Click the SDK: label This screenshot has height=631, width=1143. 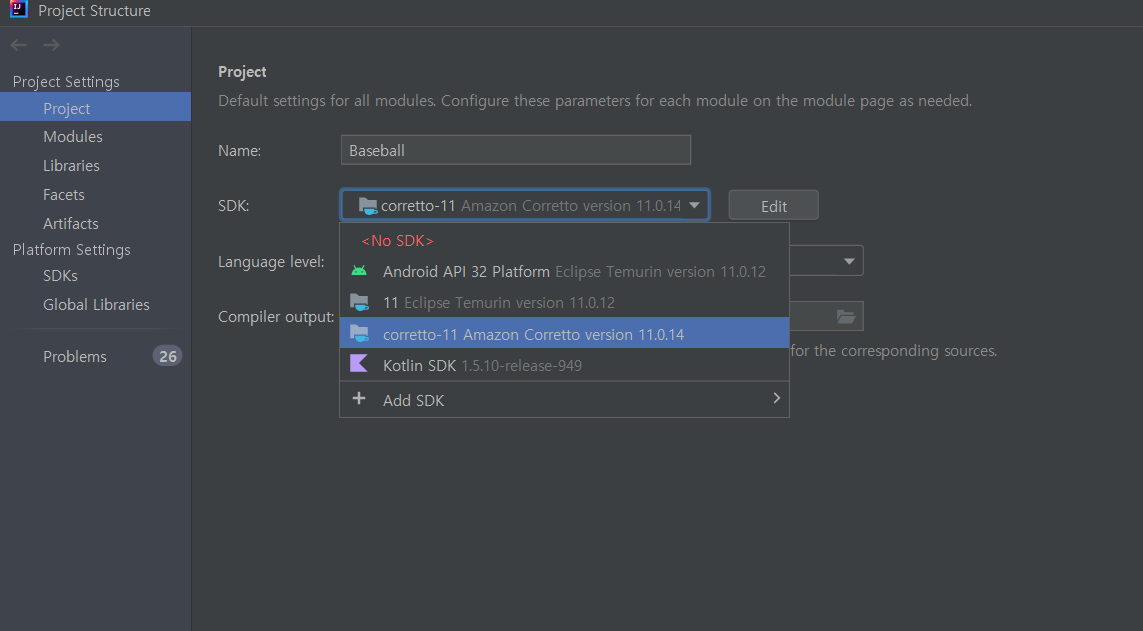(x=233, y=205)
